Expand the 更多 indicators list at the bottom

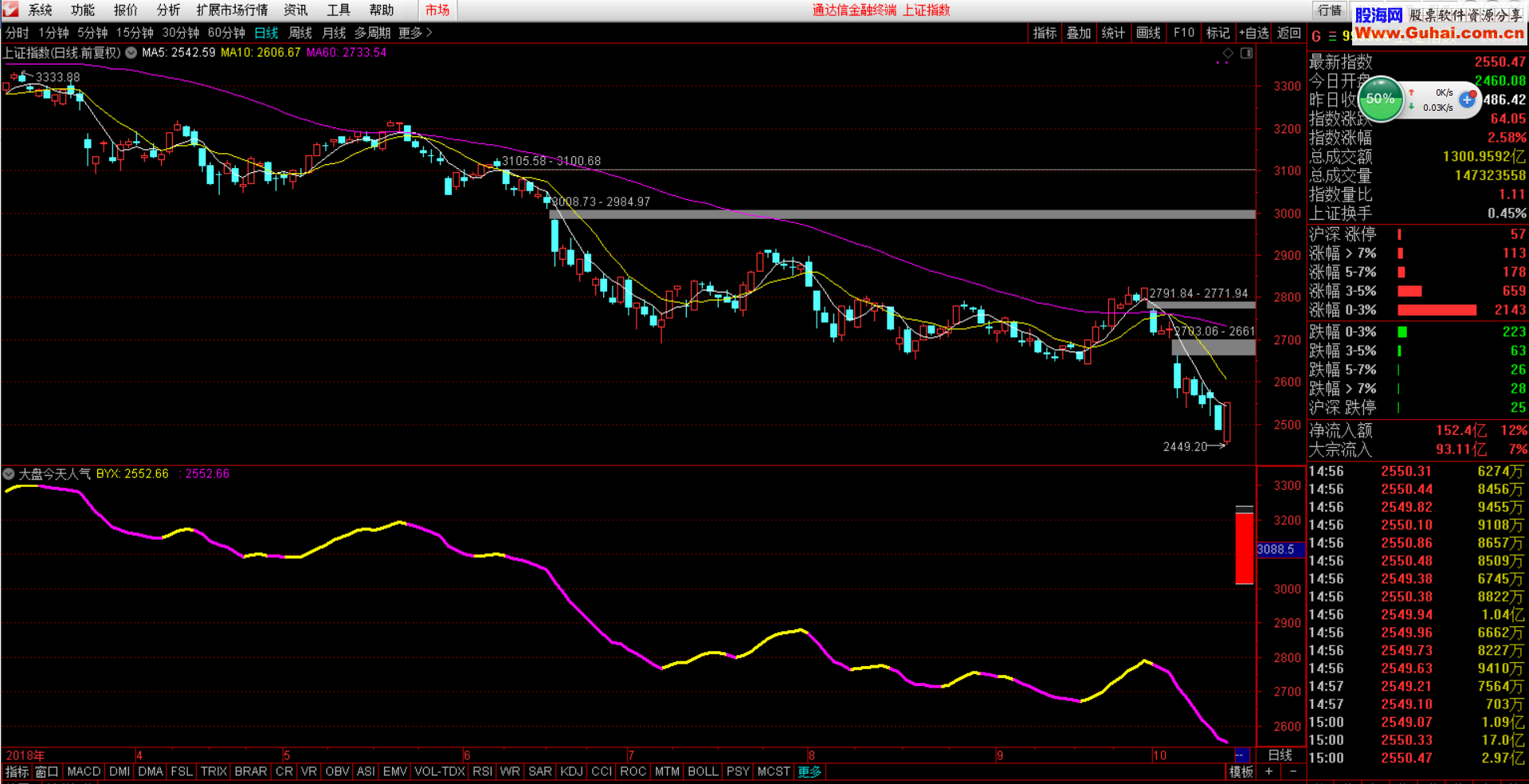pos(810,771)
